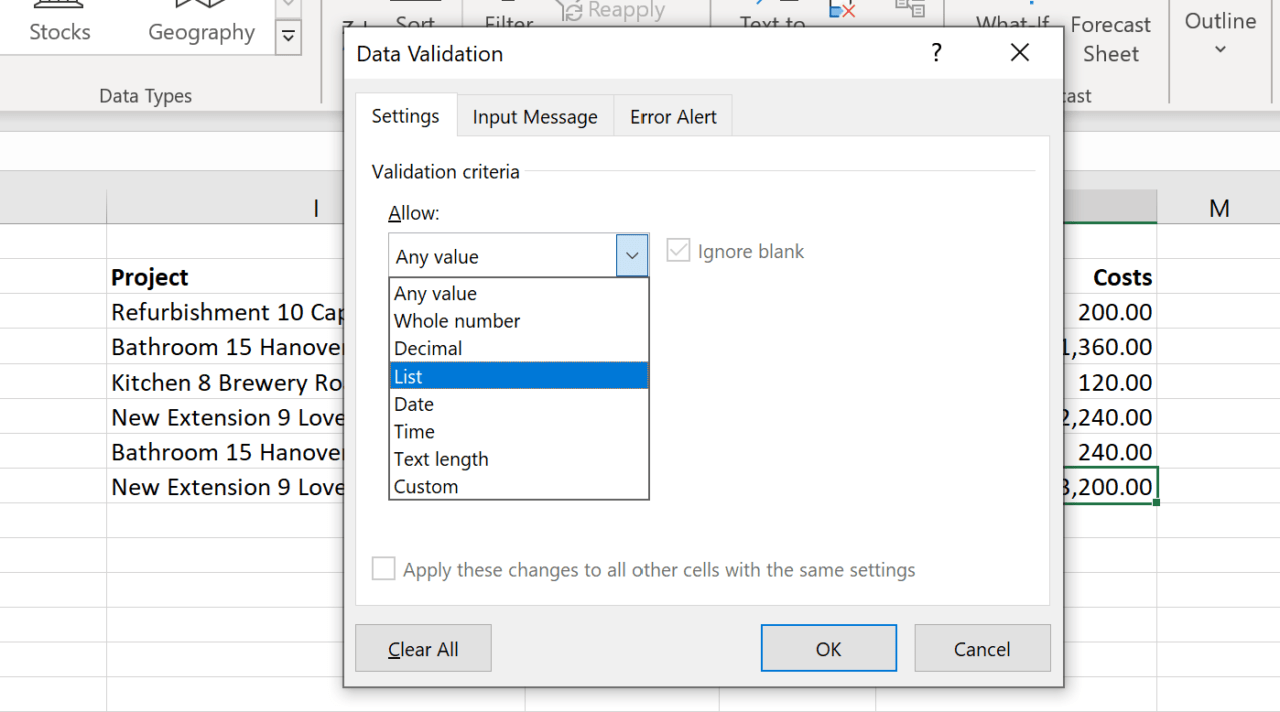
Task: Check apply changes to all other cells
Action: 383,568
